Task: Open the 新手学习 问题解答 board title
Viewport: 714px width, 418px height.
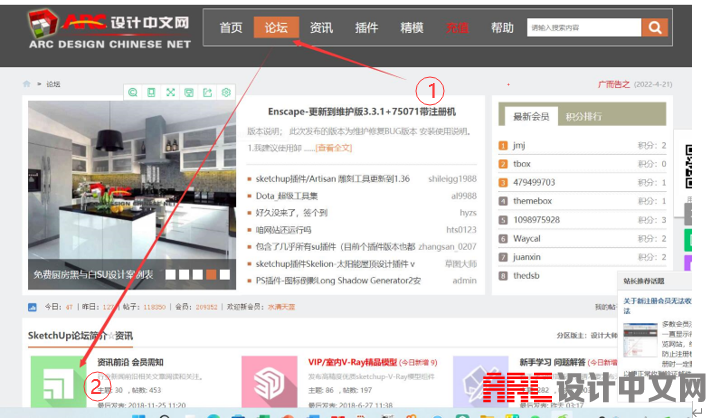Action: 552,362
